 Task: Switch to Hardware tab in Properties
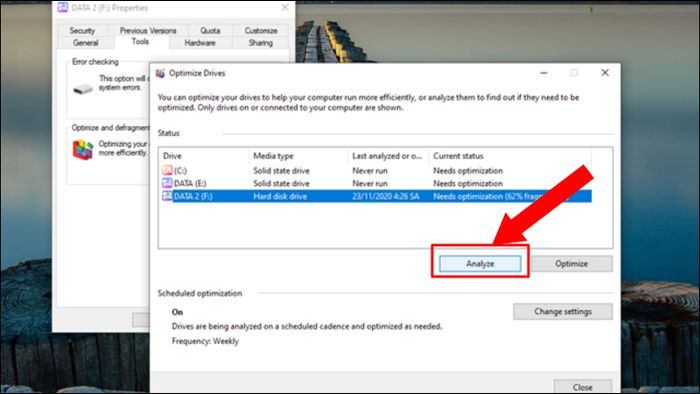200,43
